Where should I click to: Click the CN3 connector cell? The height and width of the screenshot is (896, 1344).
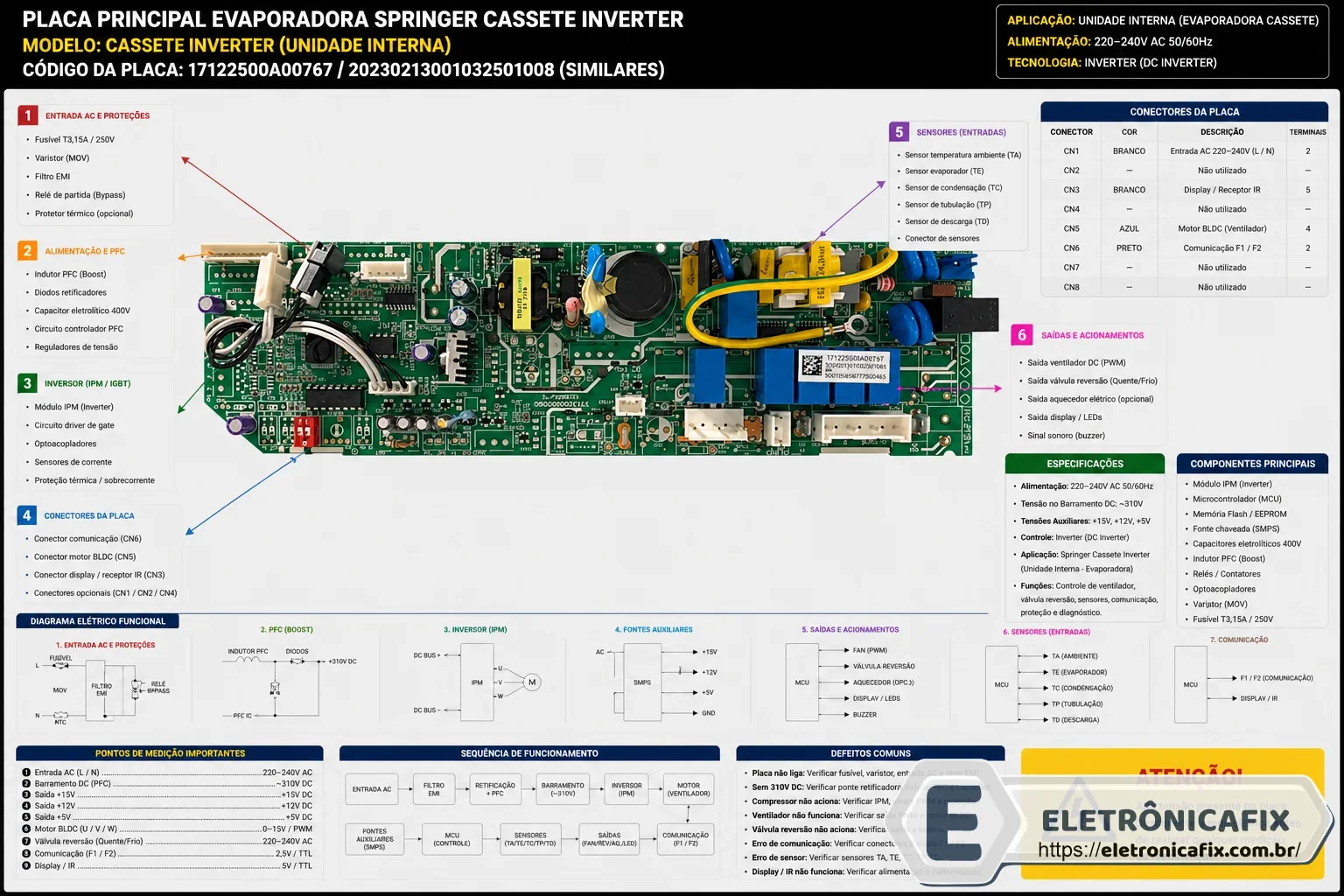click(1071, 190)
